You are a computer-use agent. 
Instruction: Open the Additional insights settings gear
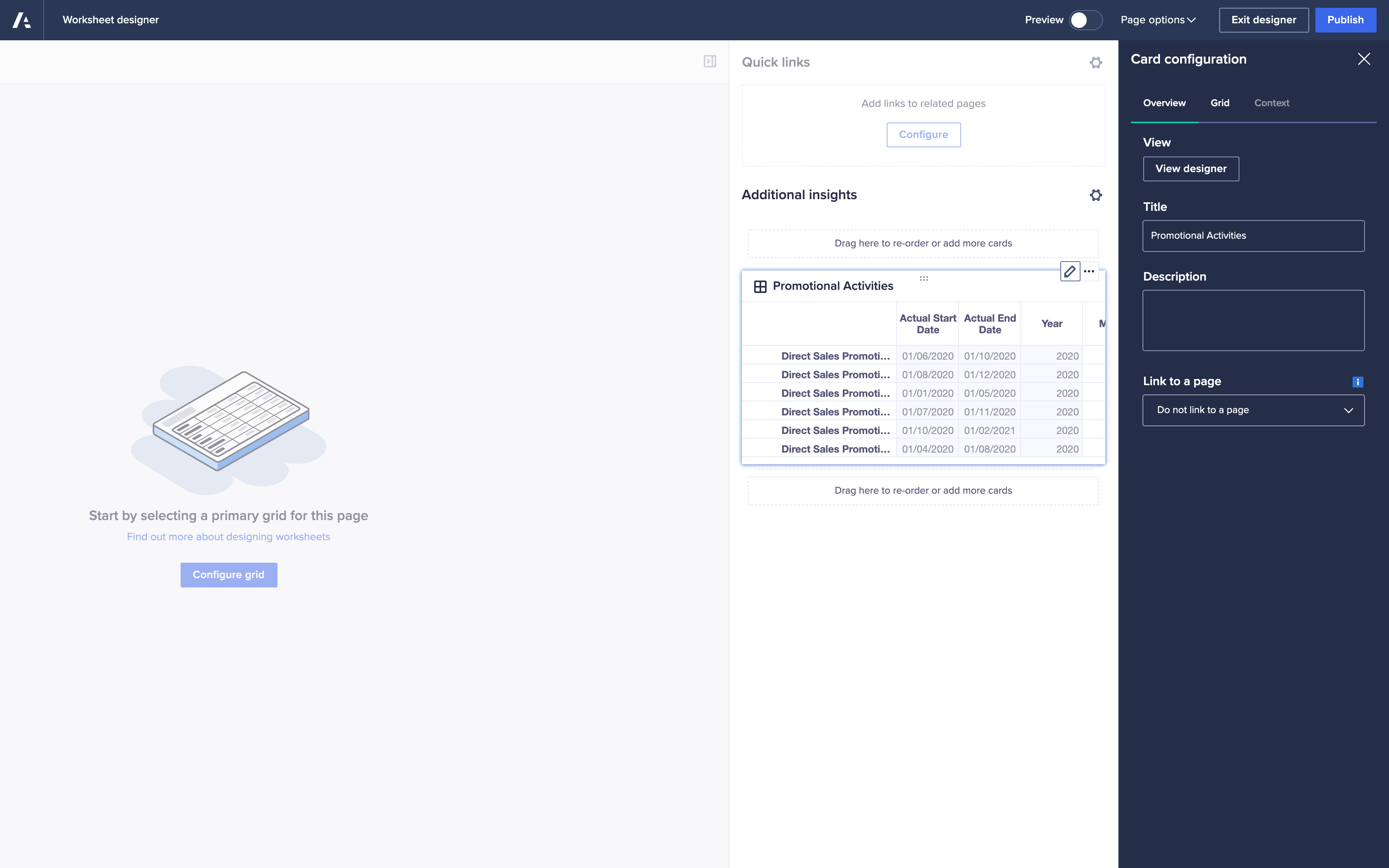(1096, 195)
